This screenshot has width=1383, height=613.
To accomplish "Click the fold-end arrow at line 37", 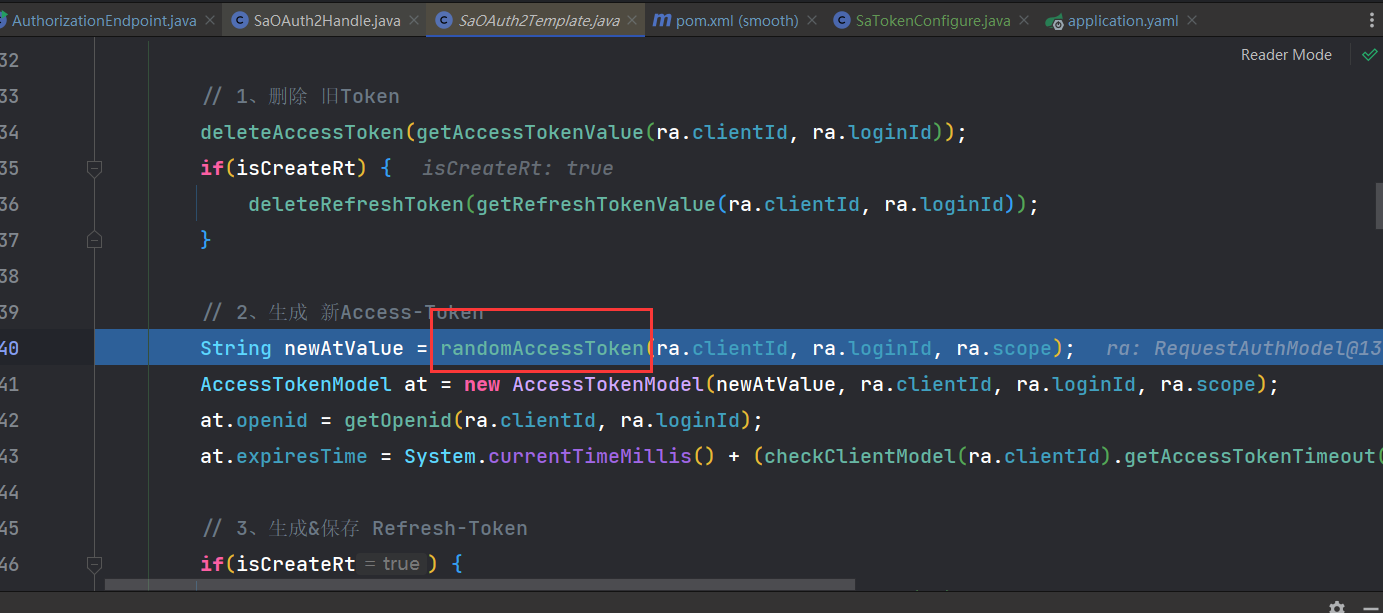I will pos(94,239).
